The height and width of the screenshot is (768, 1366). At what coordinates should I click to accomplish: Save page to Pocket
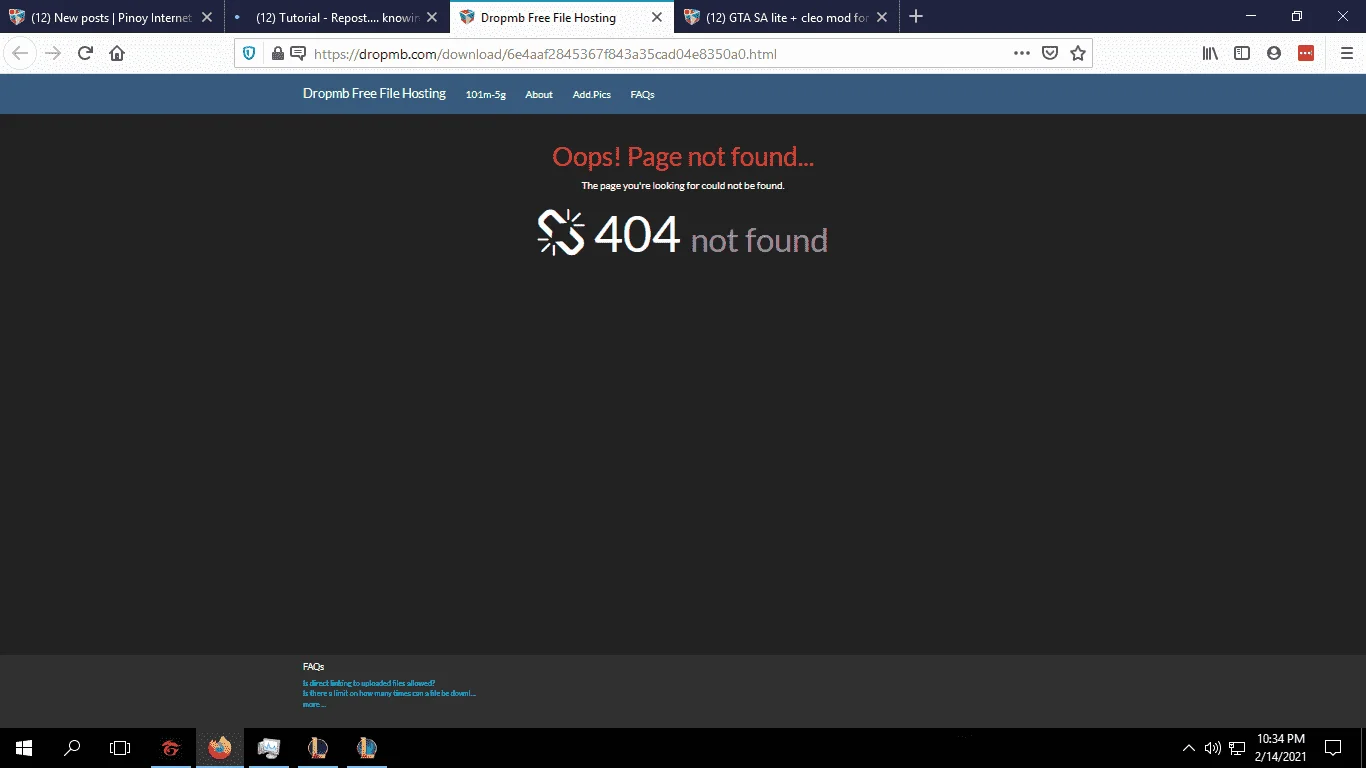tap(1050, 54)
